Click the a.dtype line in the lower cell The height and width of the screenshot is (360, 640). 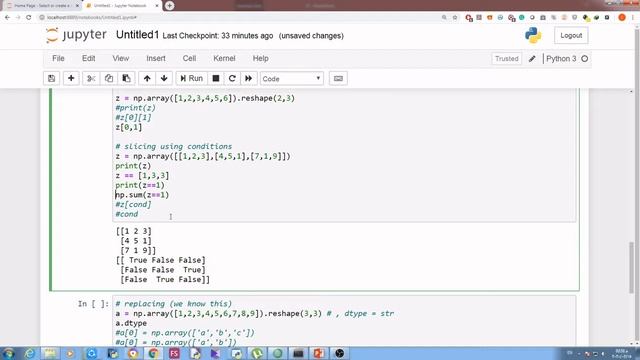(131, 323)
